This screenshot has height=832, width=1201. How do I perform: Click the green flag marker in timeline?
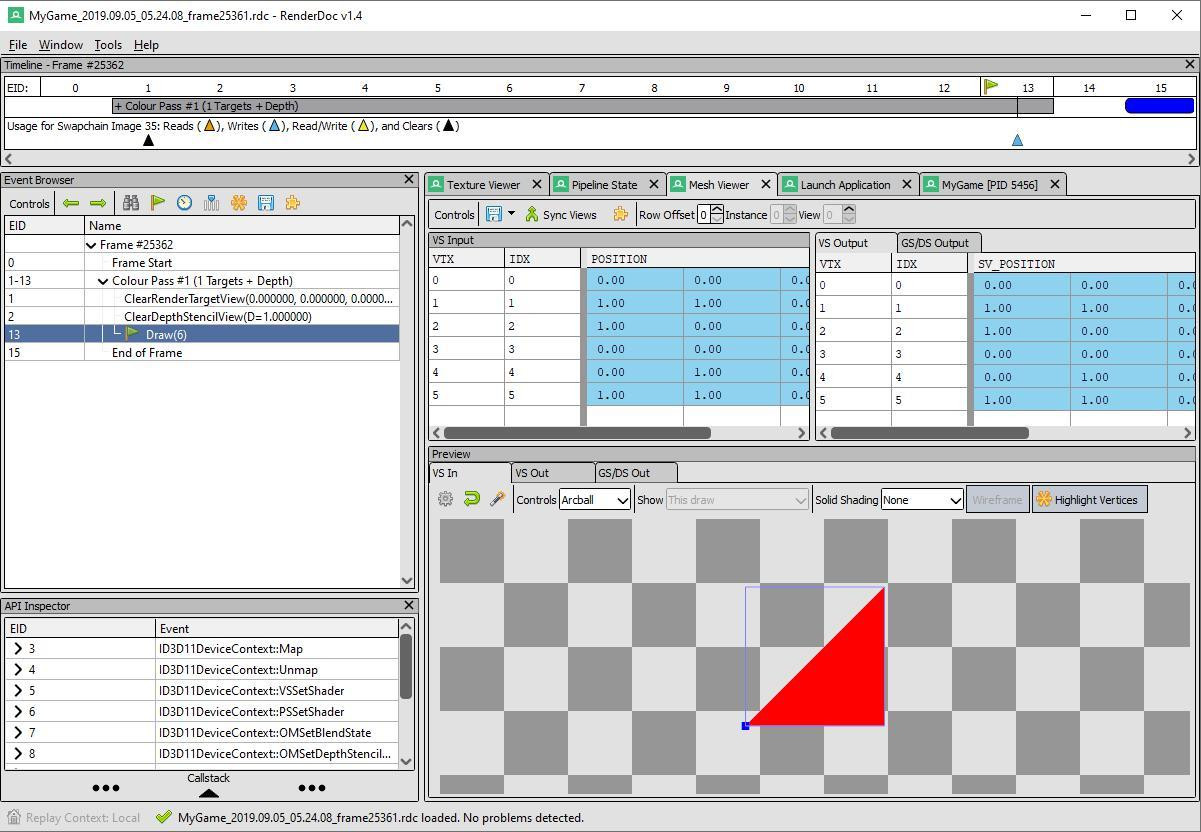pos(991,87)
